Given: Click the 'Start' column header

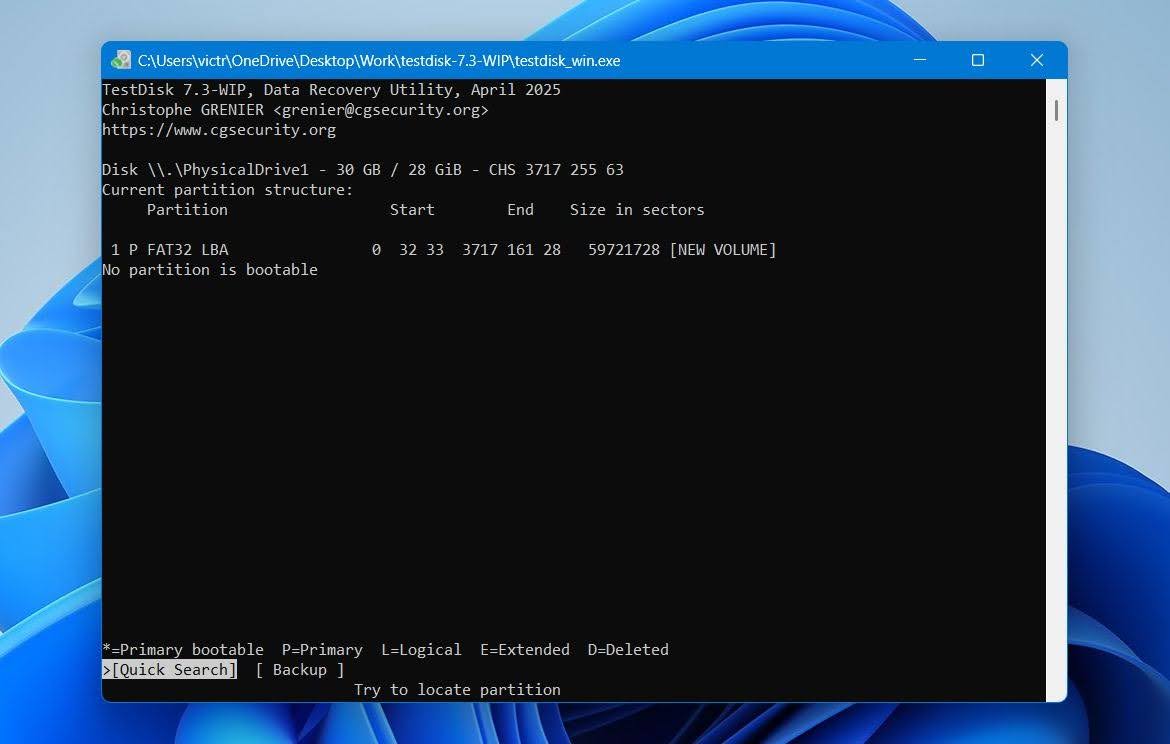Looking at the screenshot, I should pyautogui.click(x=412, y=210).
